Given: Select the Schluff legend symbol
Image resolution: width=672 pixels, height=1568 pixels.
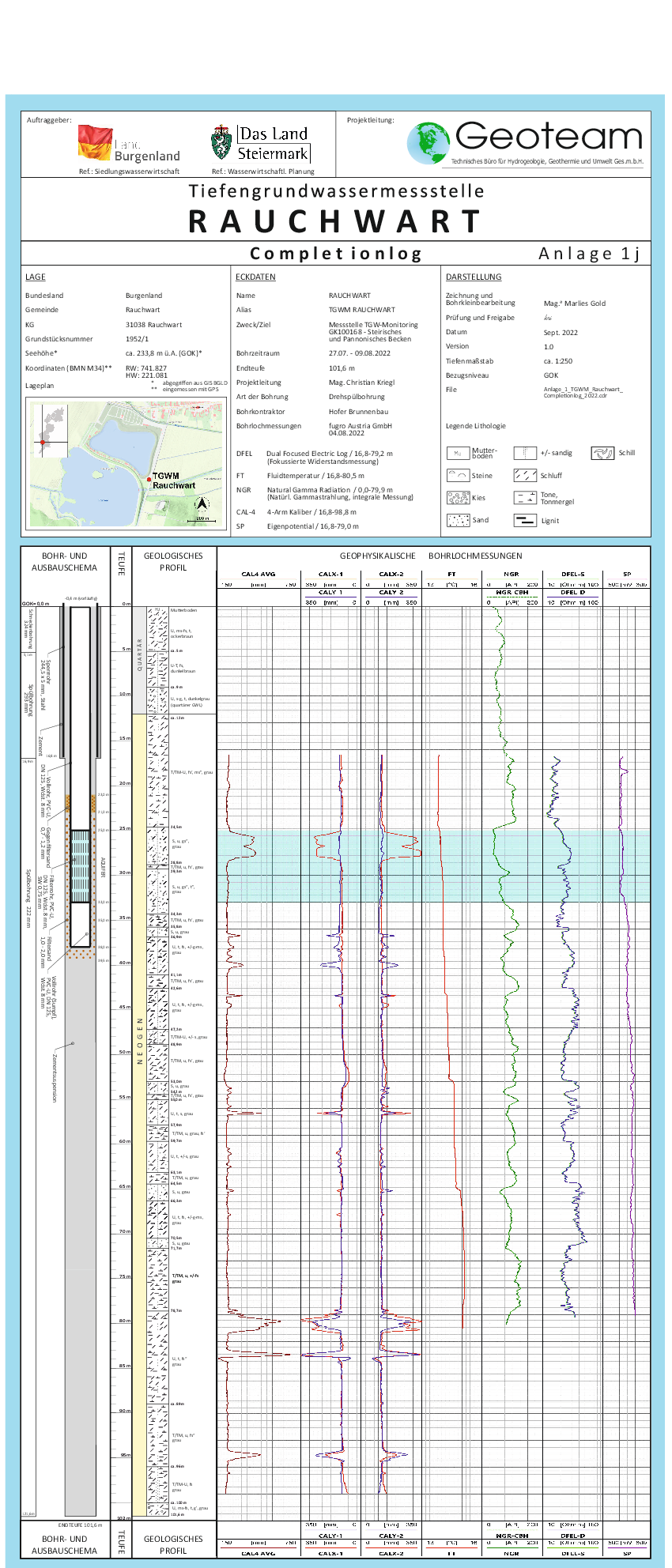Looking at the screenshot, I should [525, 476].
